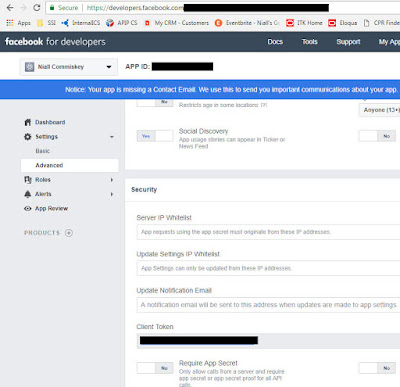Viewport: 400px width, 387px height.
Task: Open the Niall Commiskey app dropdown
Action: point(68,67)
